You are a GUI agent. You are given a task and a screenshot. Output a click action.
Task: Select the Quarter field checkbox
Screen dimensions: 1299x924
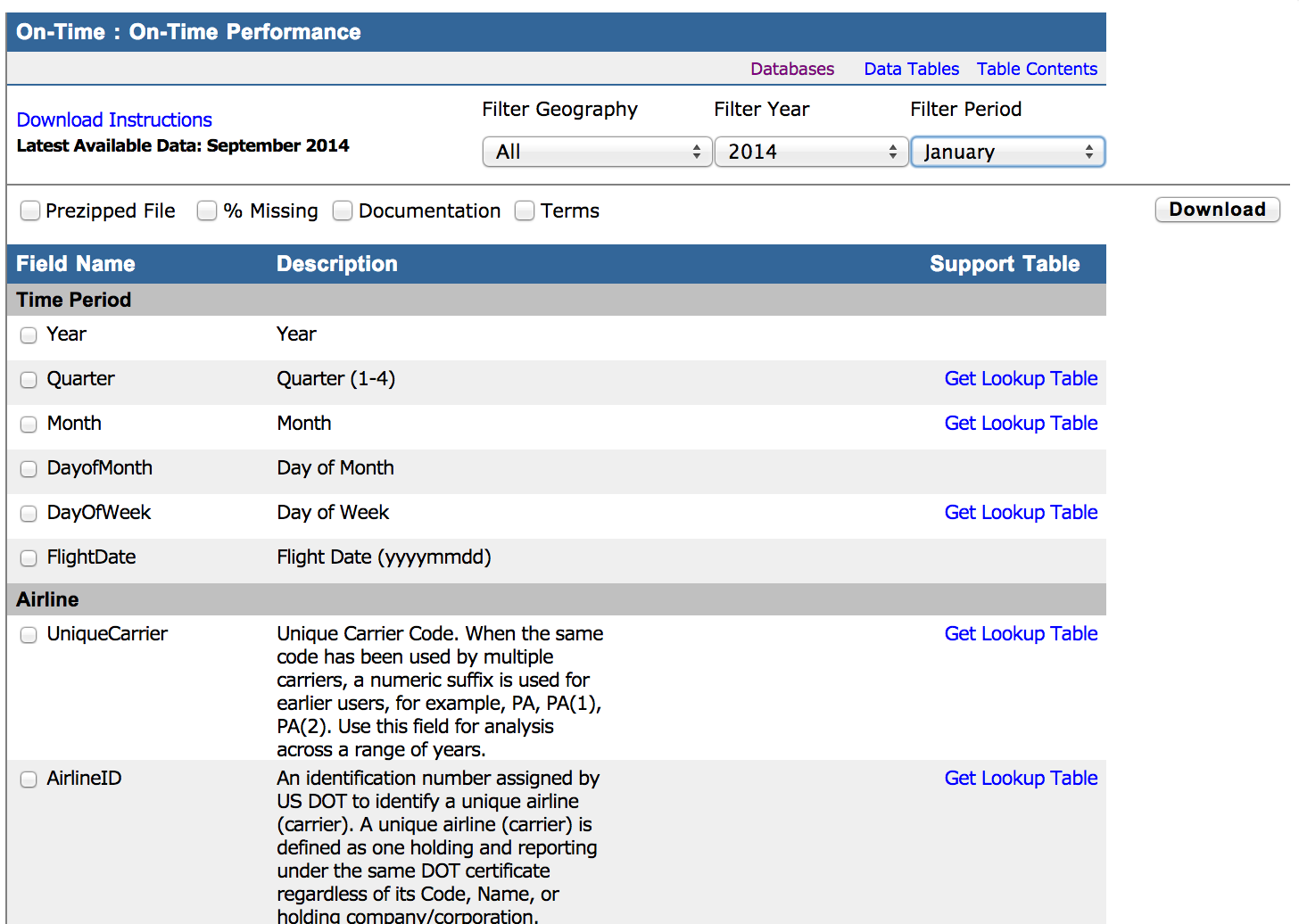[29, 379]
